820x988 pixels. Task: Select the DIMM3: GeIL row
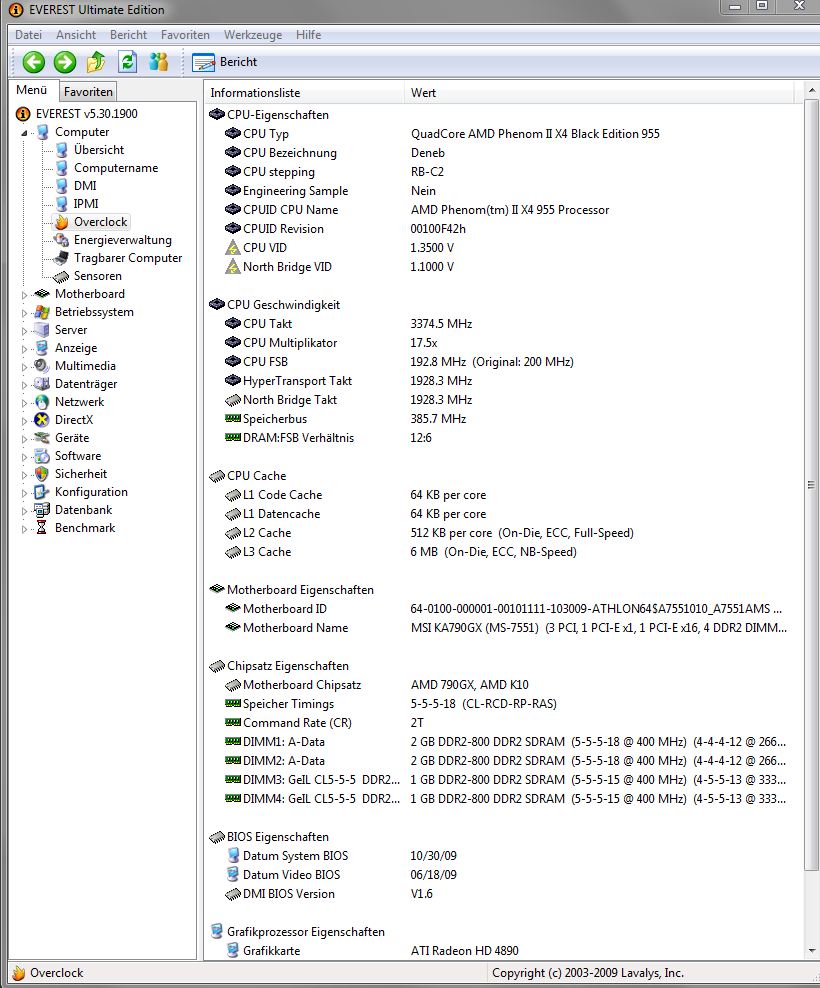tap(504, 779)
